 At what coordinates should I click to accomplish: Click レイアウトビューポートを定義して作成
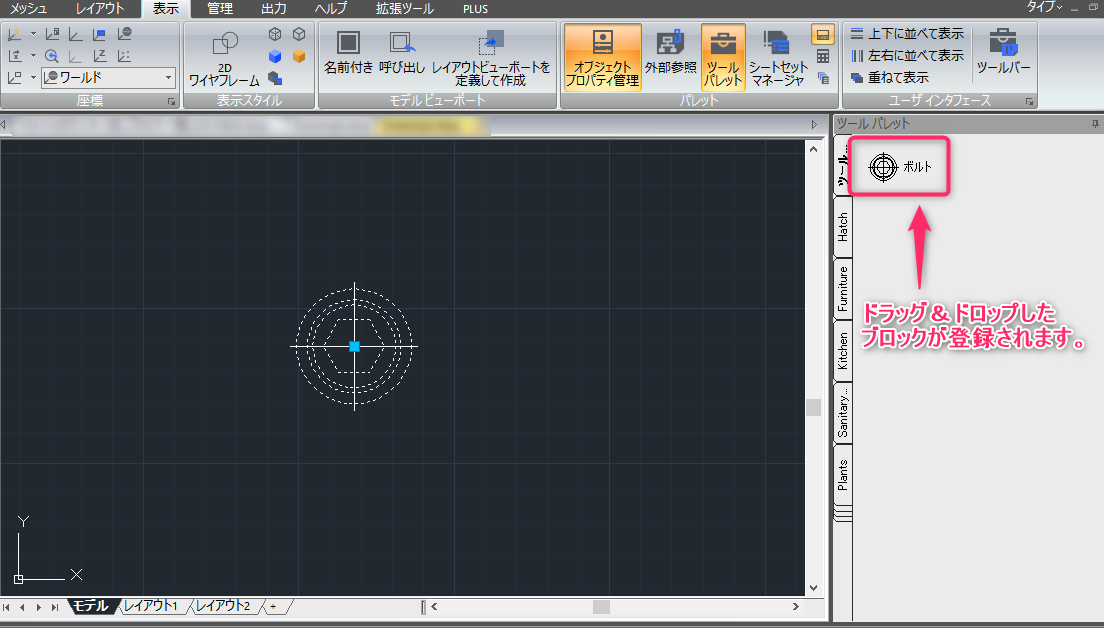[491, 58]
